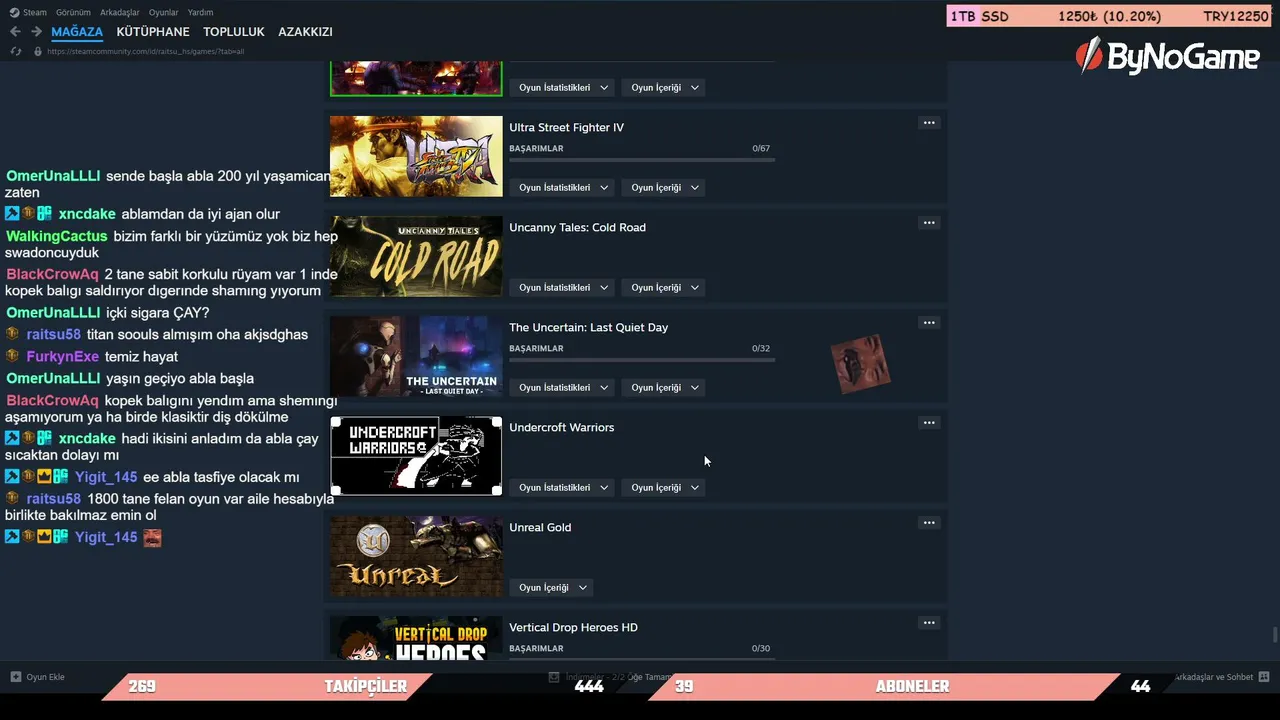Open The Uncertain: Last Quiet Day title link
The image size is (1280, 720).
(588, 328)
